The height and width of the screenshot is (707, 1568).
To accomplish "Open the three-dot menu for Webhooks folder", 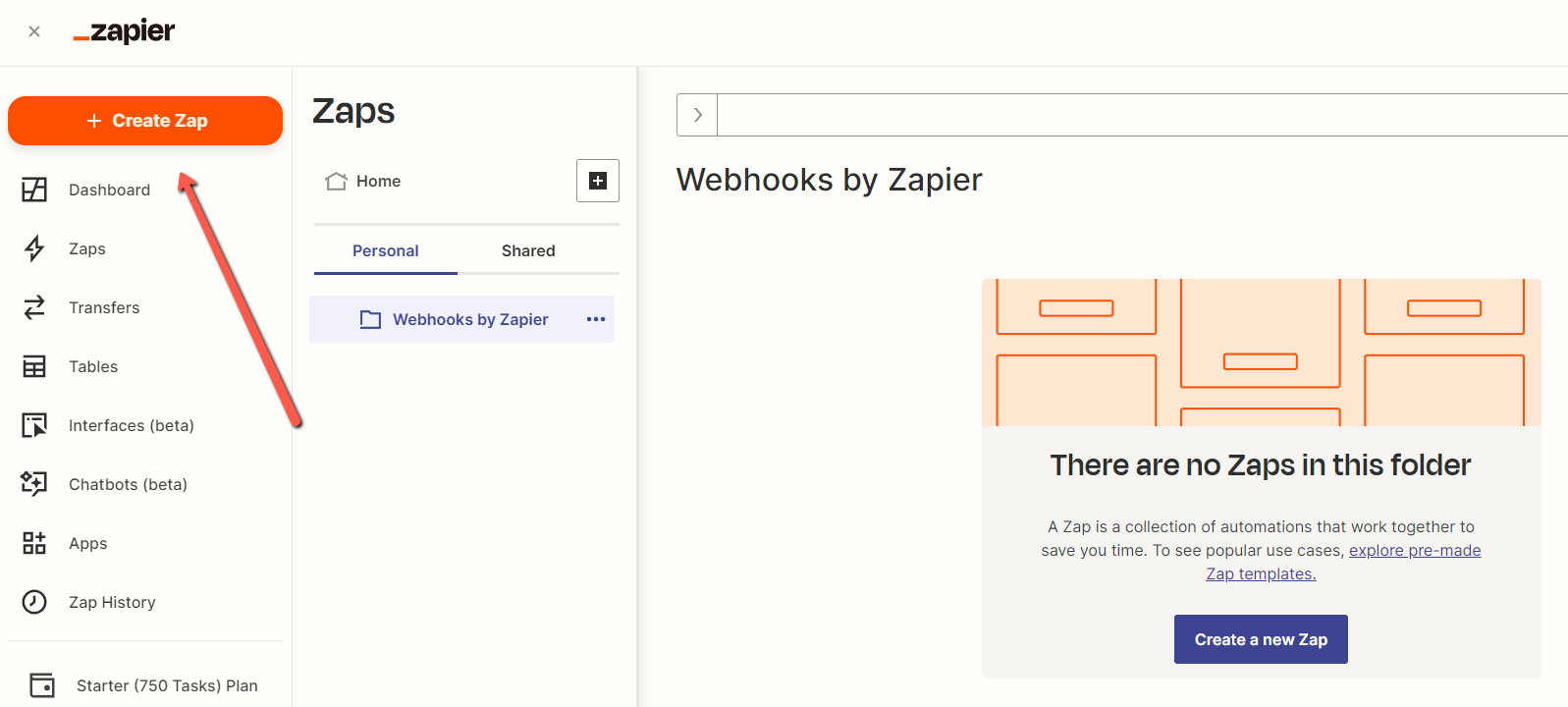I will coord(596,319).
